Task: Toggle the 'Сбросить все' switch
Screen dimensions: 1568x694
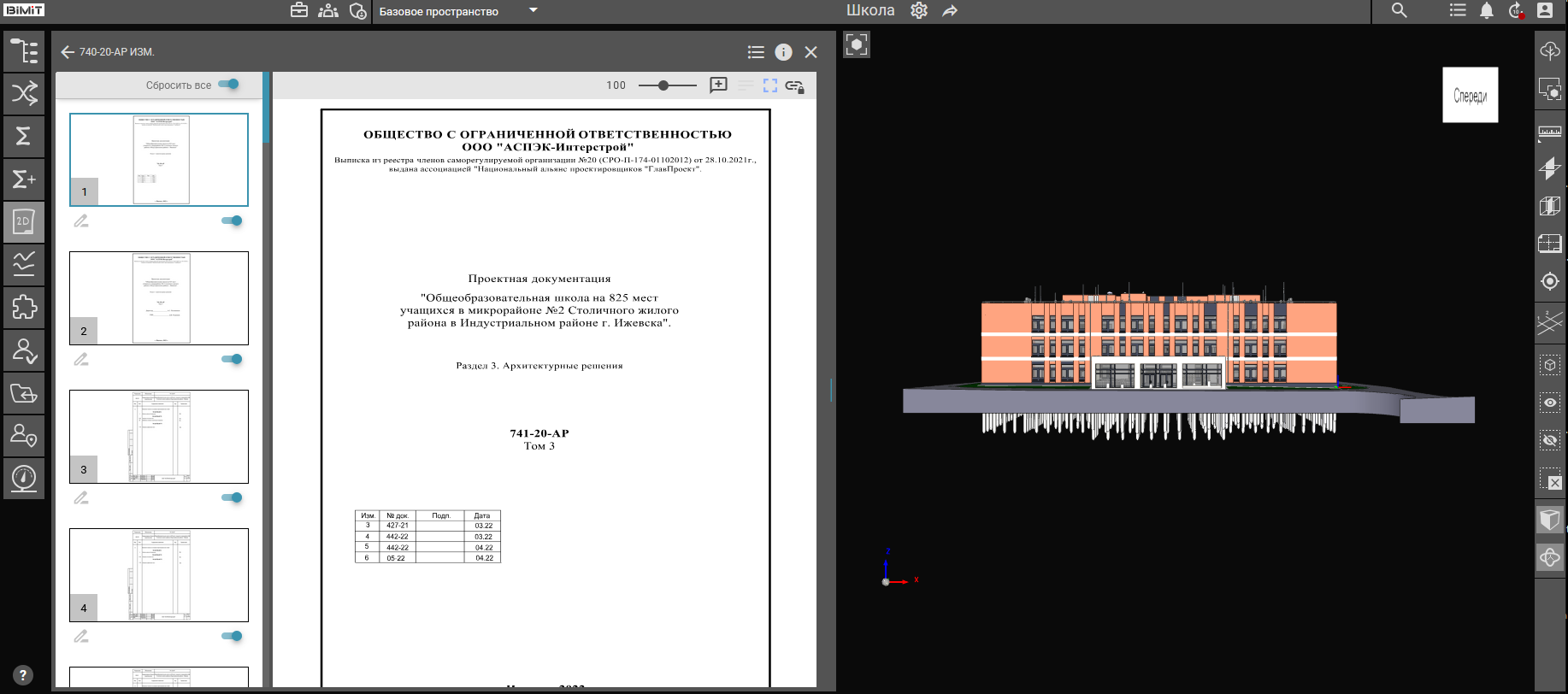Action: [228, 85]
